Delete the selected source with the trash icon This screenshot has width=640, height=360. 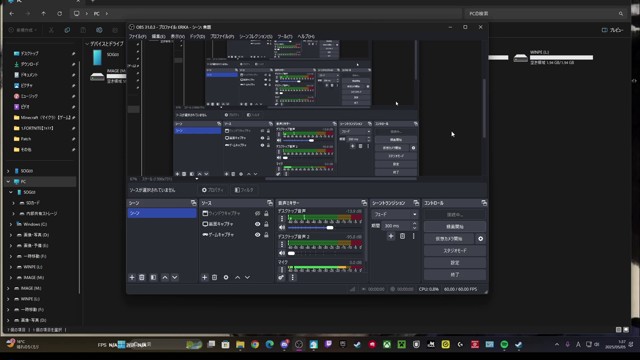pos(214,278)
